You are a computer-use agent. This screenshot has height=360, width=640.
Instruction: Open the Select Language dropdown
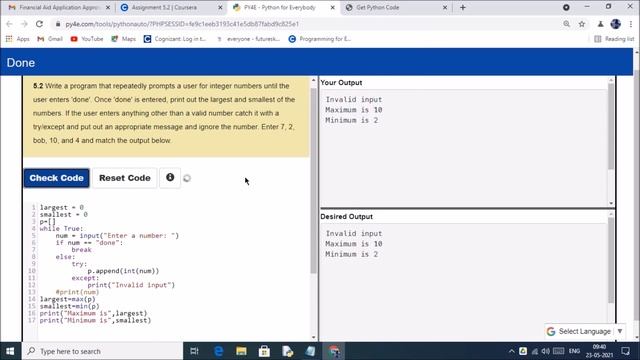click(x=585, y=331)
